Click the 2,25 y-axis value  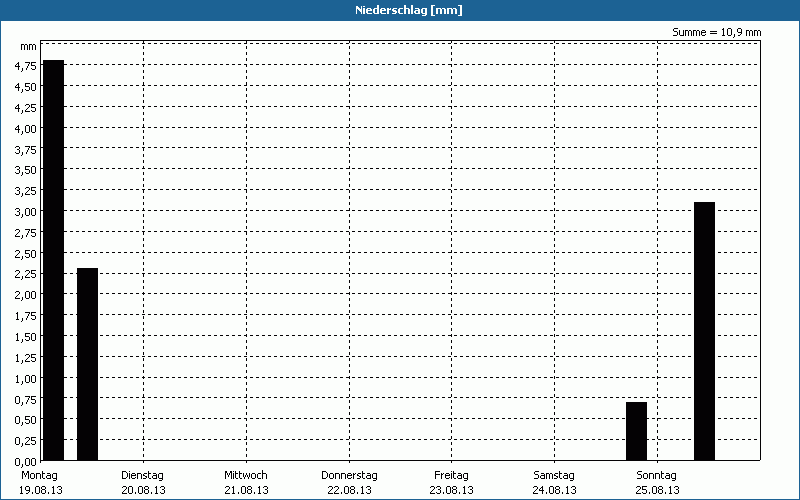click(26, 274)
